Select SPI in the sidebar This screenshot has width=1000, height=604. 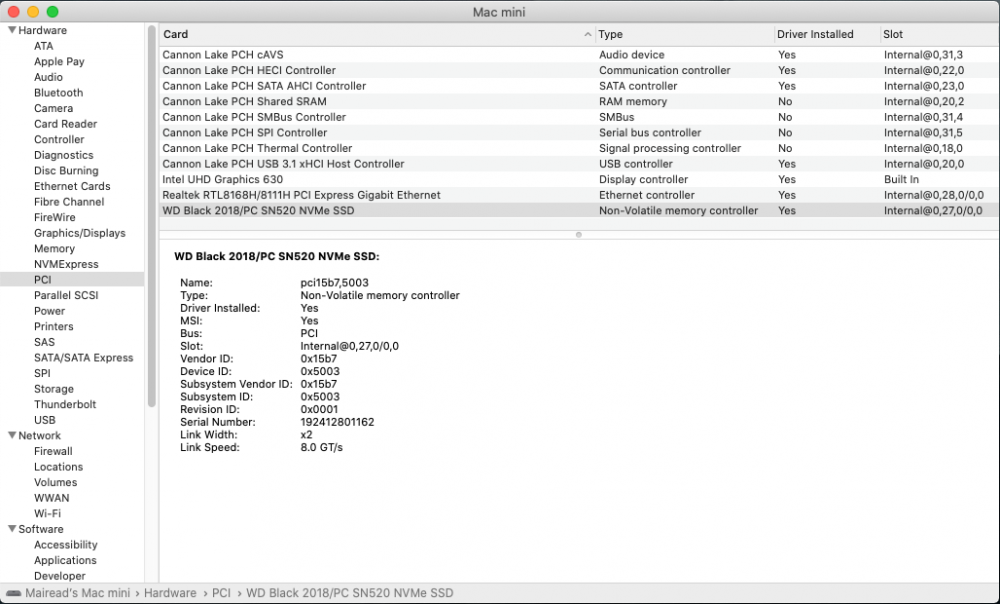coord(42,373)
